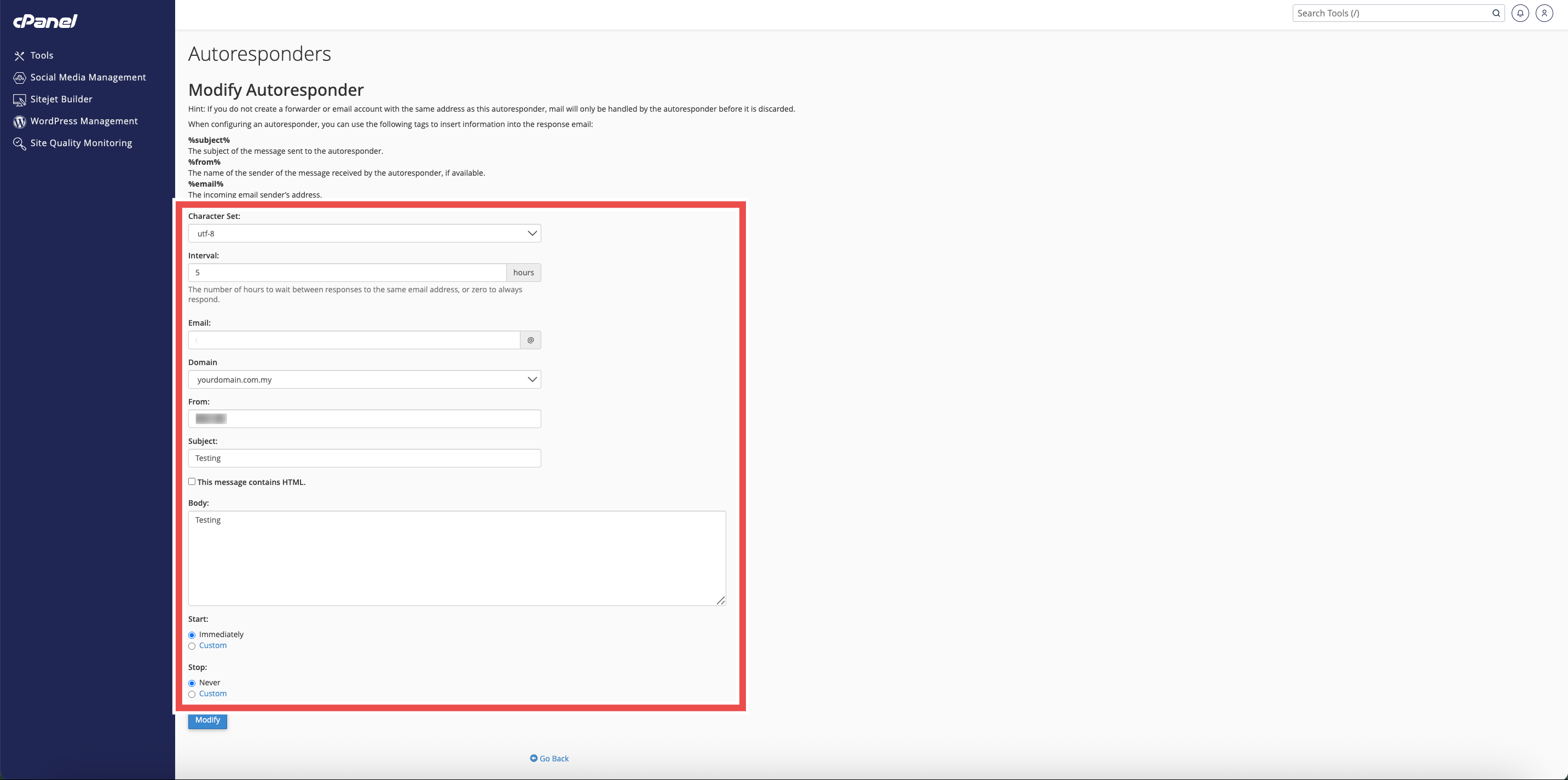Open the Domain dropdown yourdomain.com.my

pyautogui.click(x=364, y=379)
